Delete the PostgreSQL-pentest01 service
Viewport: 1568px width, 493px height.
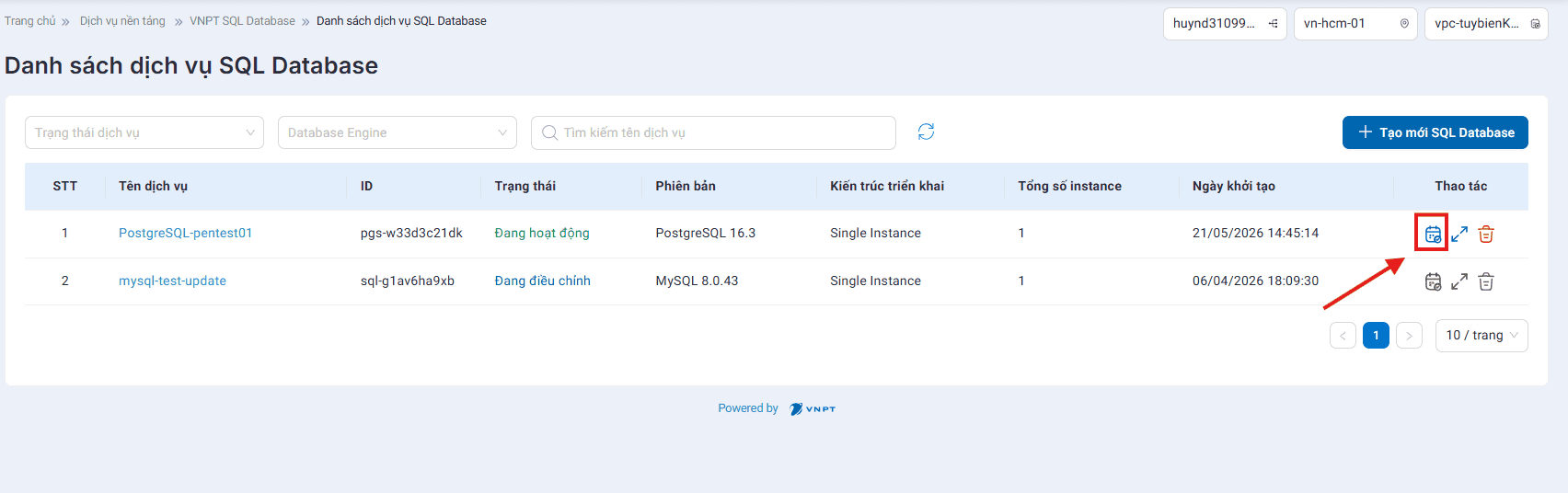click(1486, 234)
